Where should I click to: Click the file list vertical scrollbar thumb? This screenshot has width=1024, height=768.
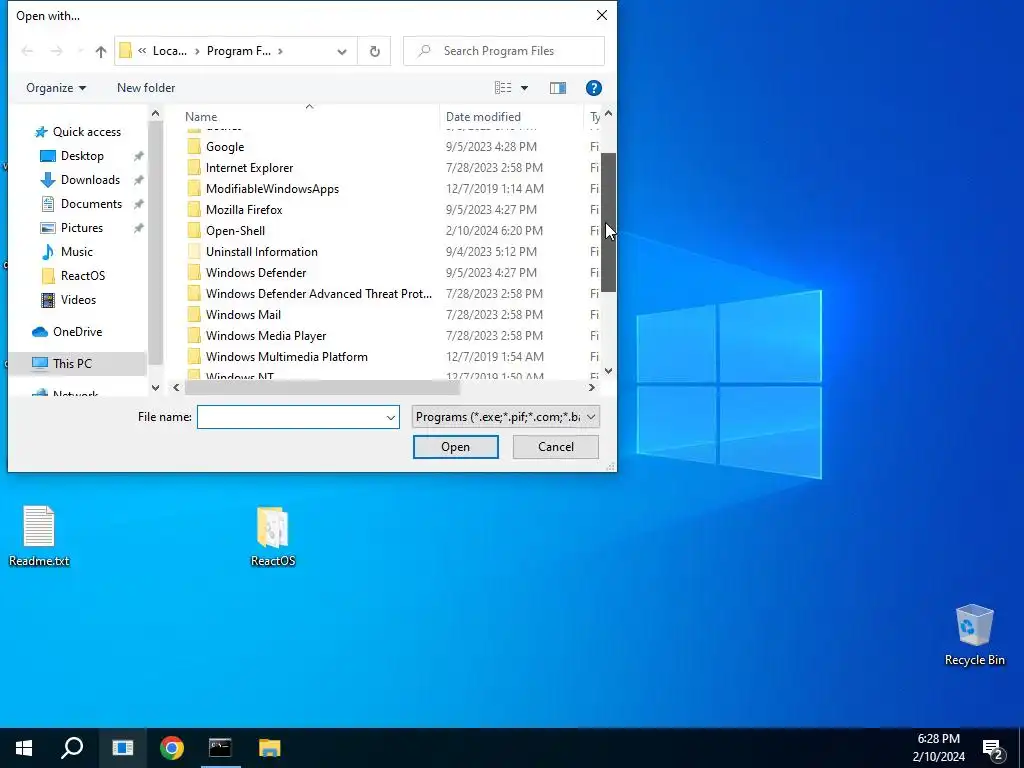(x=608, y=222)
